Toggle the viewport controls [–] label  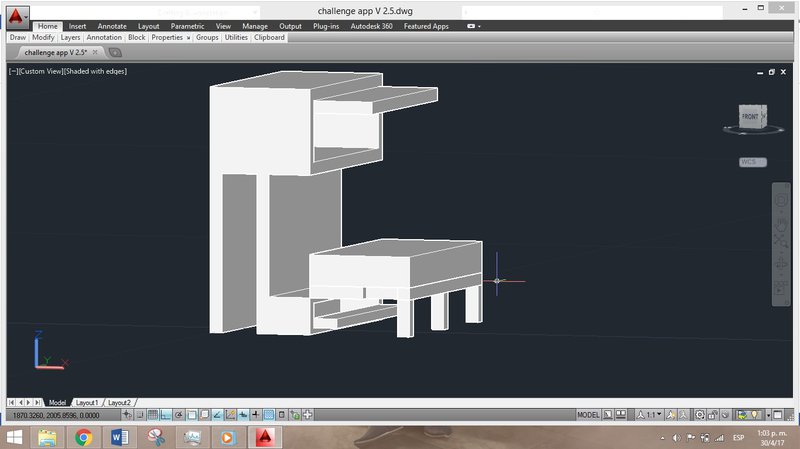(12, 71)
